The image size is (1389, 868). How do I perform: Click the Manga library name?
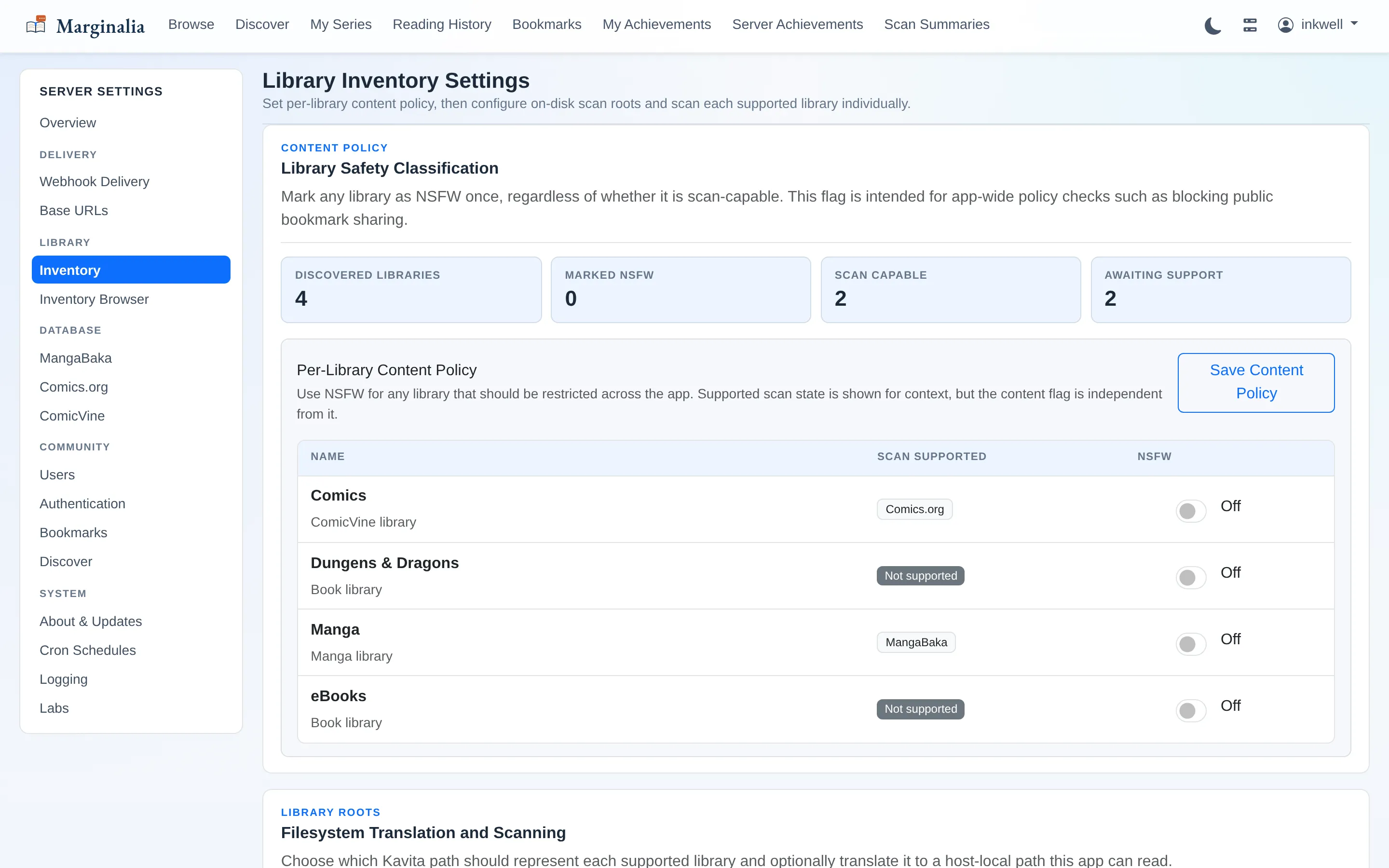[335, 630]
